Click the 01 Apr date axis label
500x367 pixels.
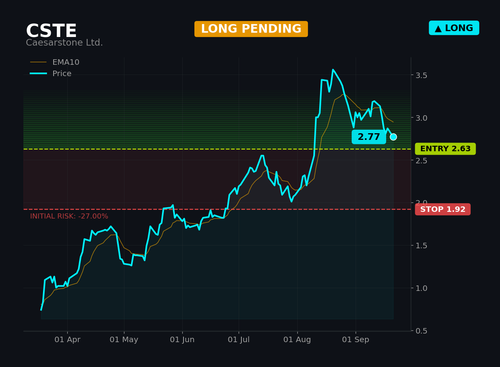point(67,340)
